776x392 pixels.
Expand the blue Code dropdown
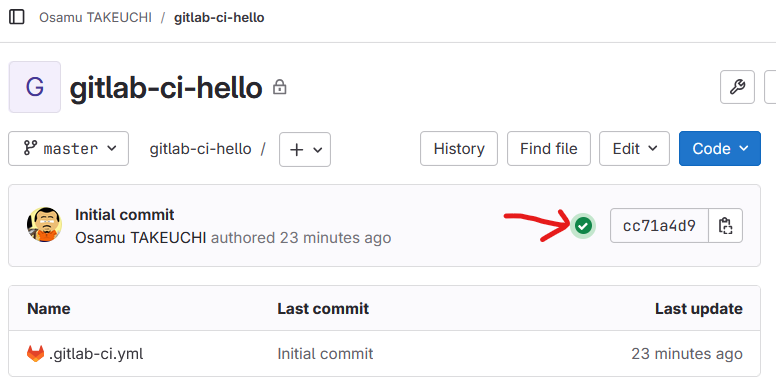point(720,148)
